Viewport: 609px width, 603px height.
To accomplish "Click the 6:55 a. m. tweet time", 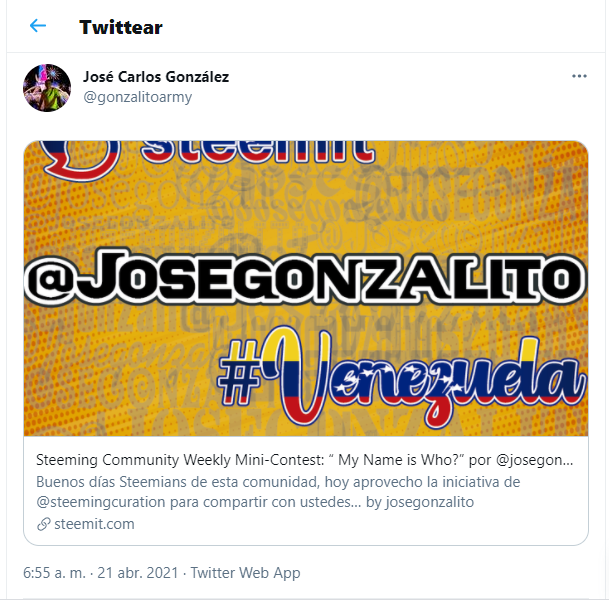I will [x=54, y=573].
